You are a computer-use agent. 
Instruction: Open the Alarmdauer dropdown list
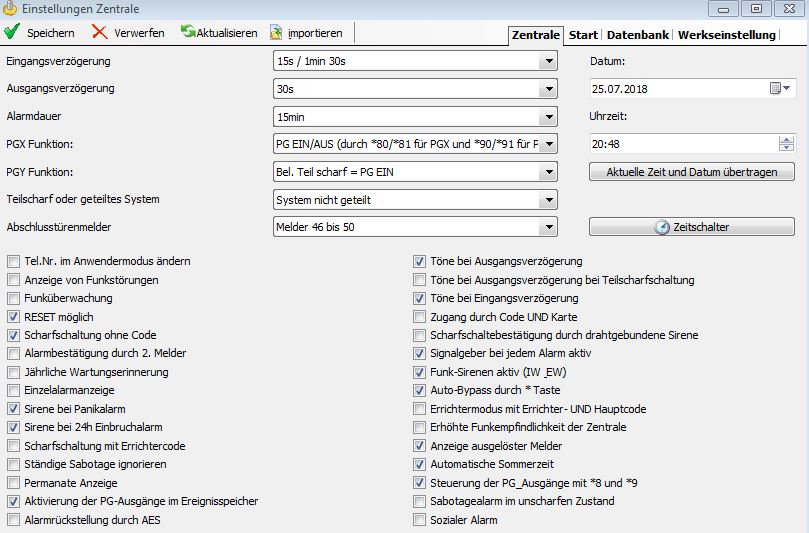pos(547,117)
